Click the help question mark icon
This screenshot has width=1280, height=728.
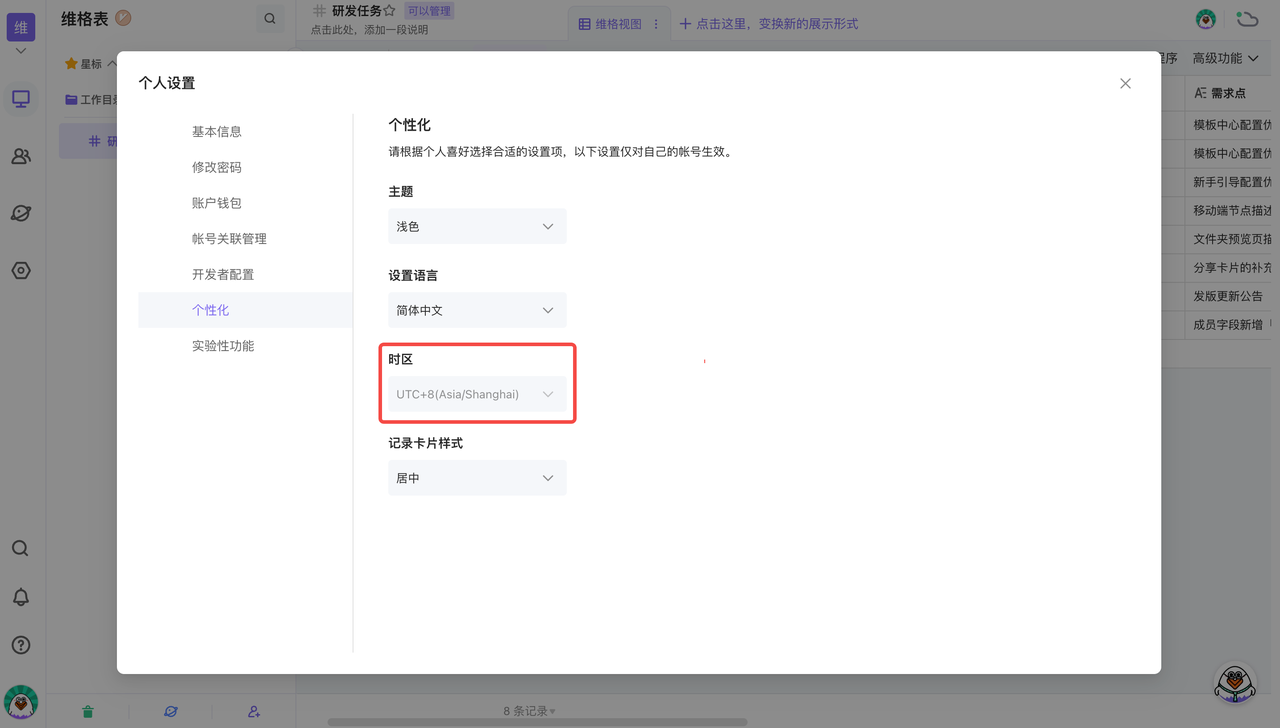coord(20,645)
